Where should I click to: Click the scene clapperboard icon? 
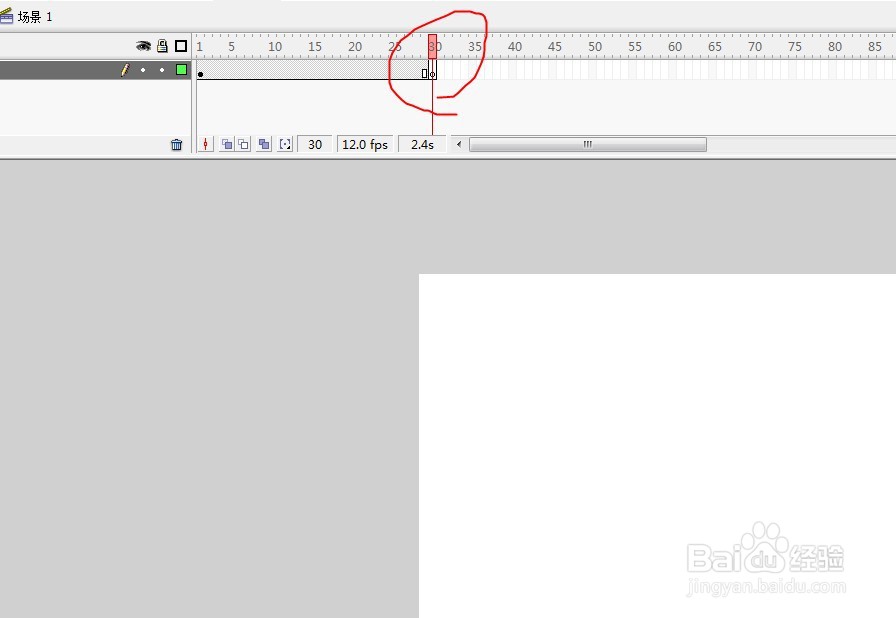click(x=6, y=16)
